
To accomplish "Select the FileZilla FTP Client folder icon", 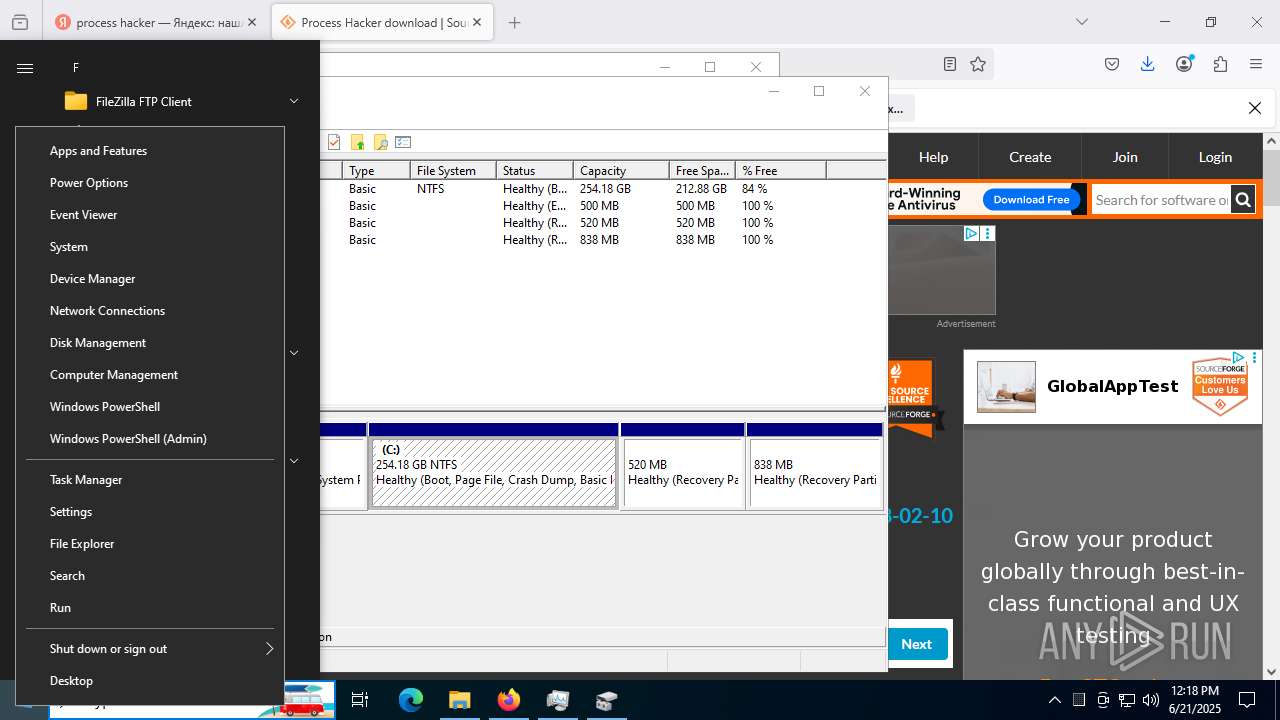I will pos(76,101).
